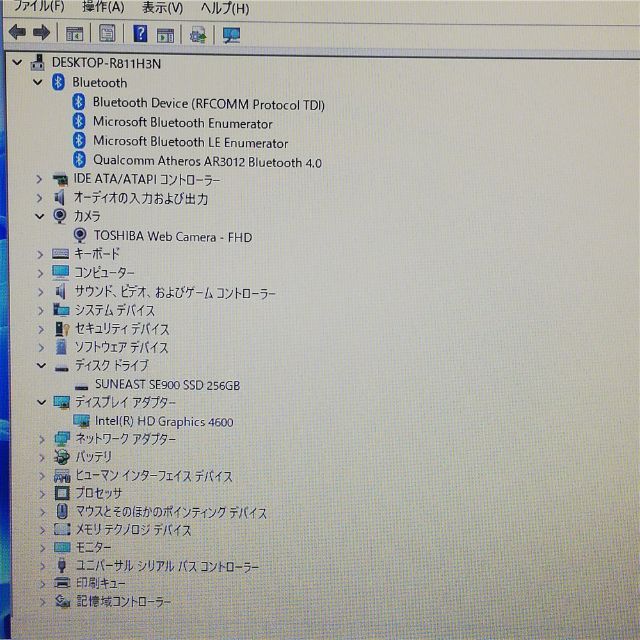This screenshot has height=640, width=640.
Task: Expand the 印刷キュー category
Action: coord(42,584)
